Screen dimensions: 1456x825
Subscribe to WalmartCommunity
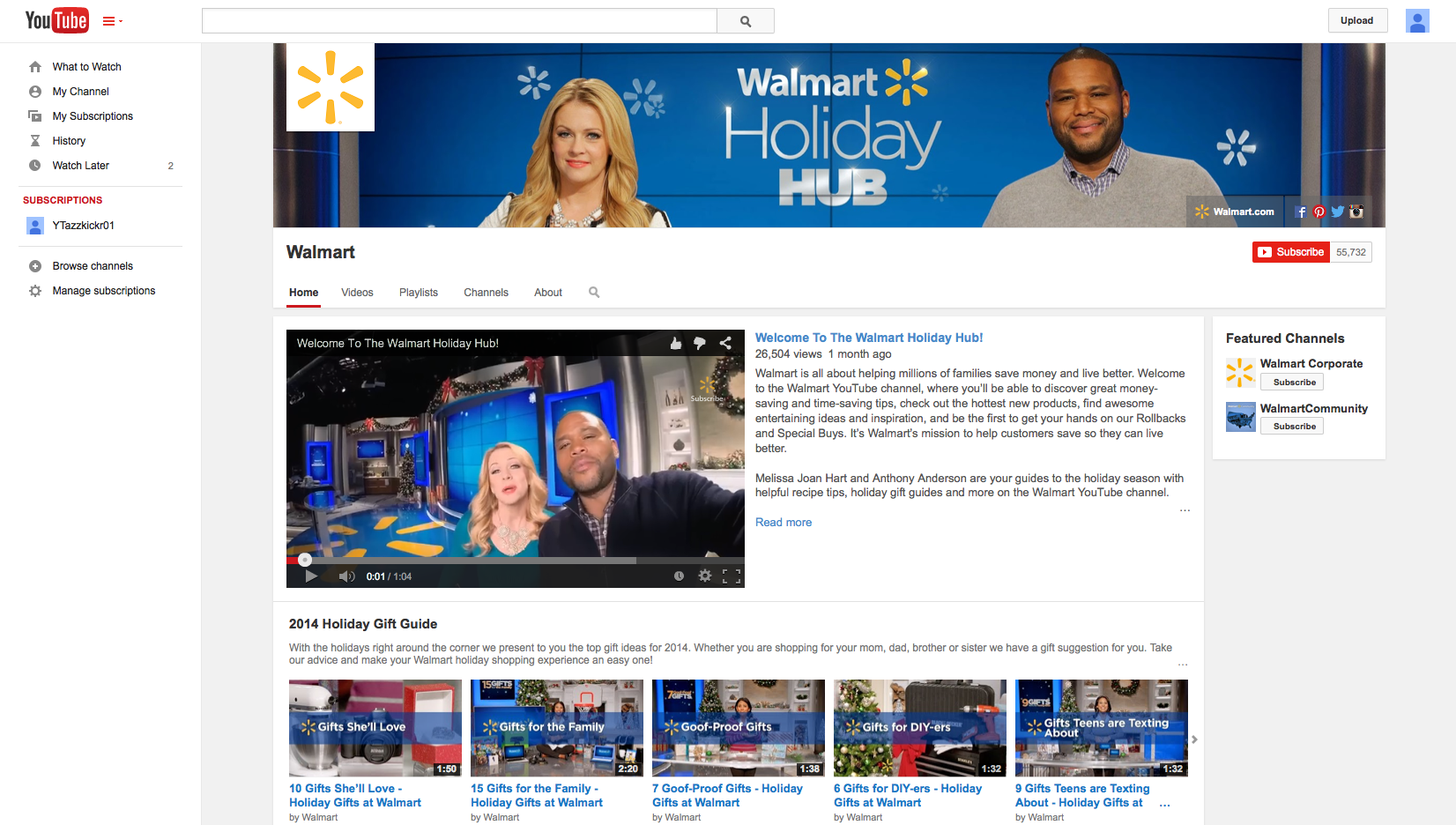click(1292, 427)
